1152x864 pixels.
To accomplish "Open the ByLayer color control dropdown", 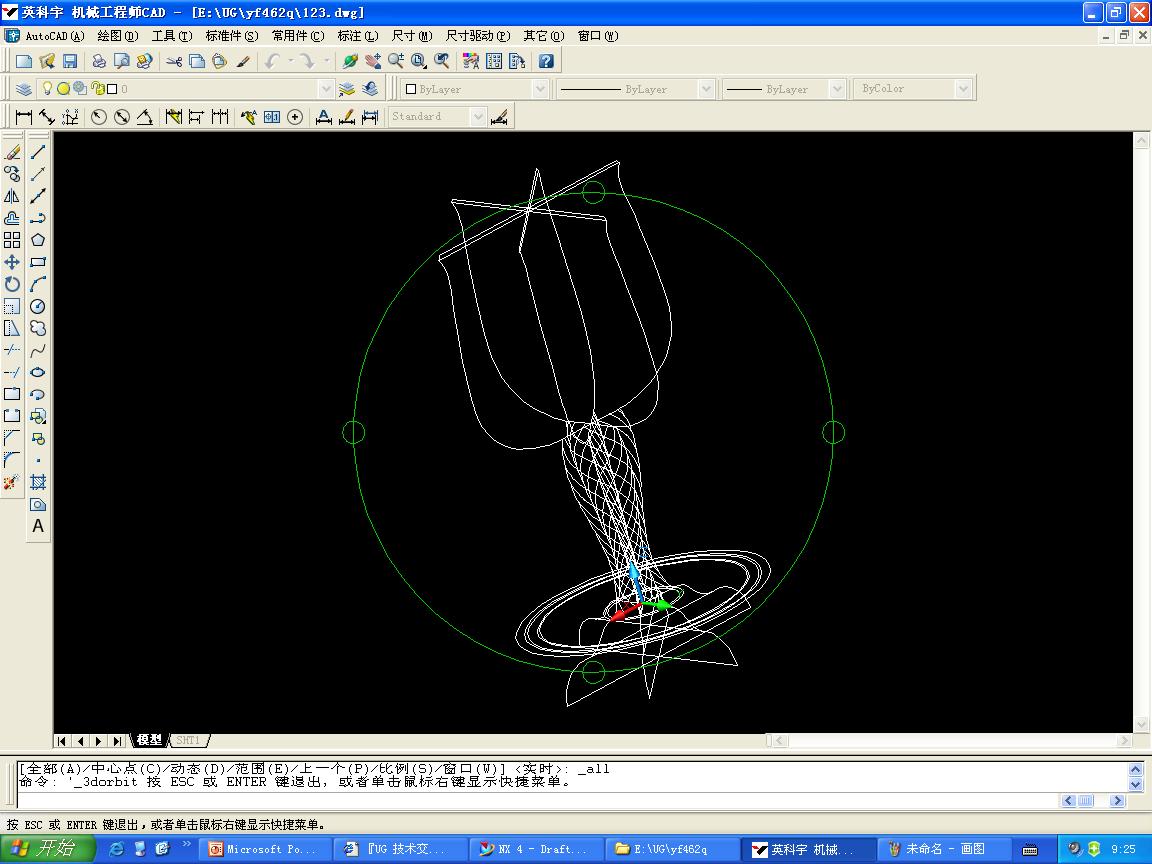I will tap(540, 89).
